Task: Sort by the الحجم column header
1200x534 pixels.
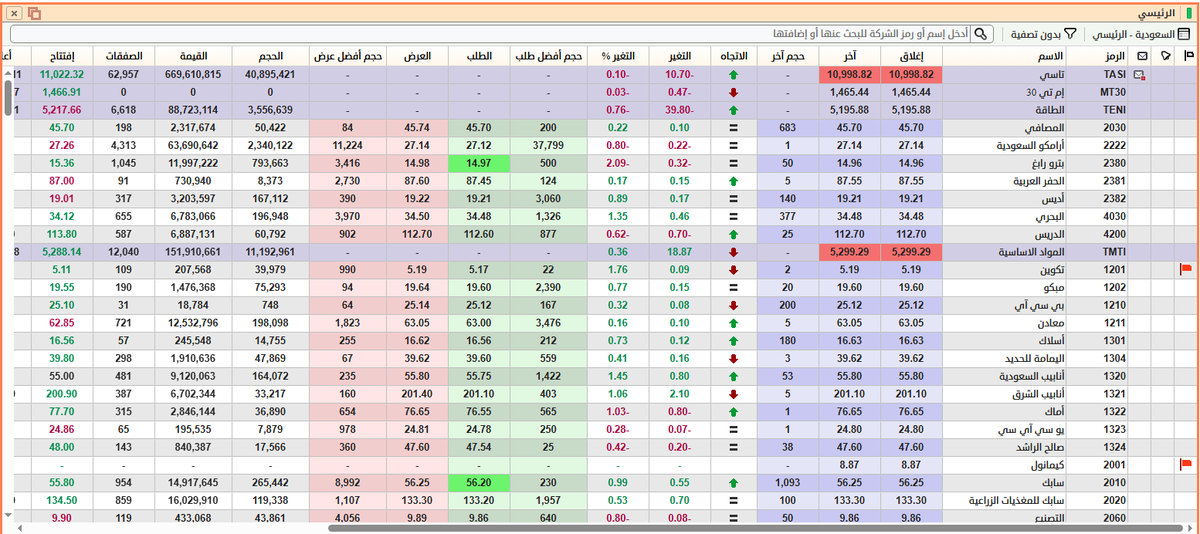Action: point(270,56)
